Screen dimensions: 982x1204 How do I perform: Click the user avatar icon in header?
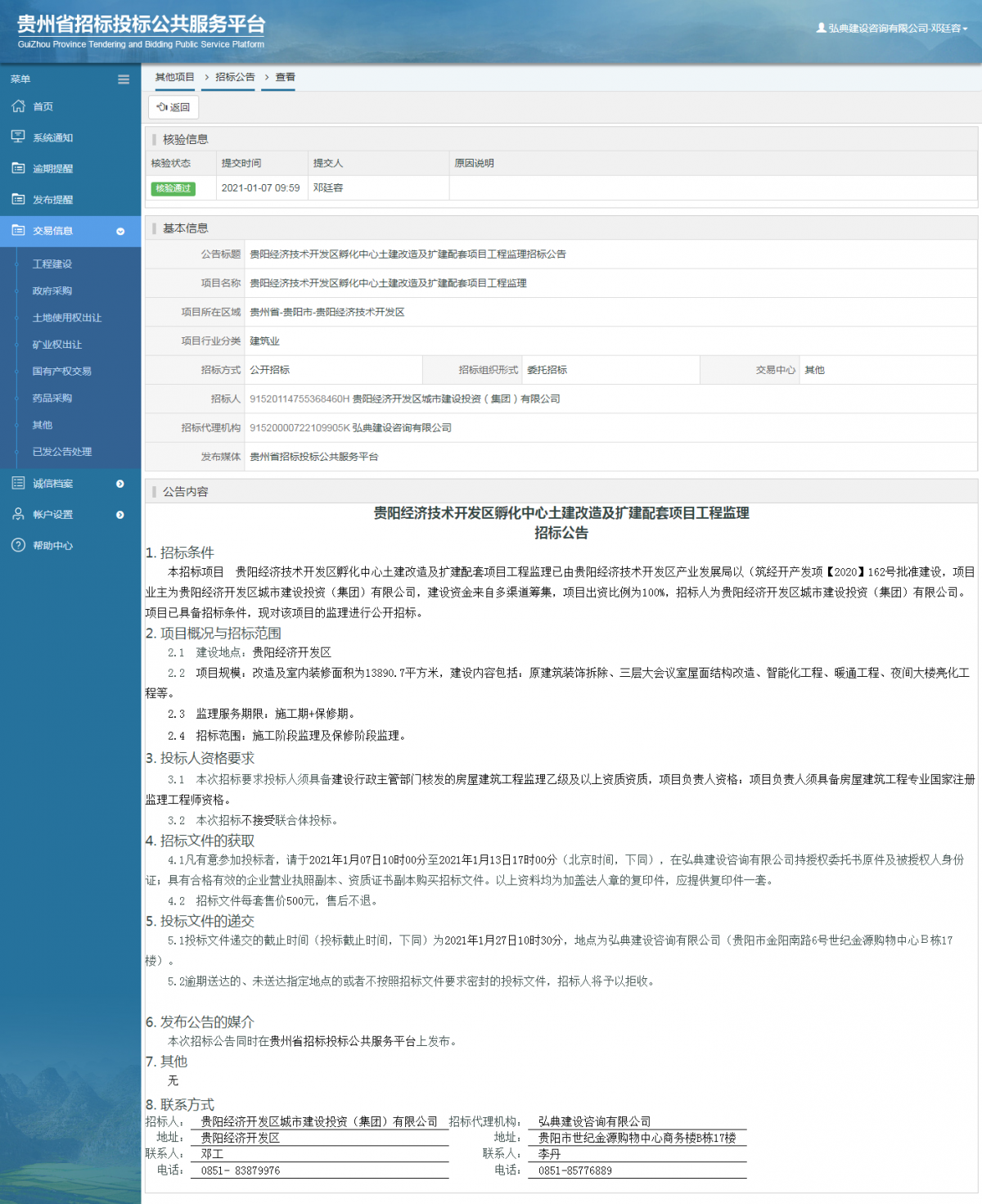tap(821, 28)
